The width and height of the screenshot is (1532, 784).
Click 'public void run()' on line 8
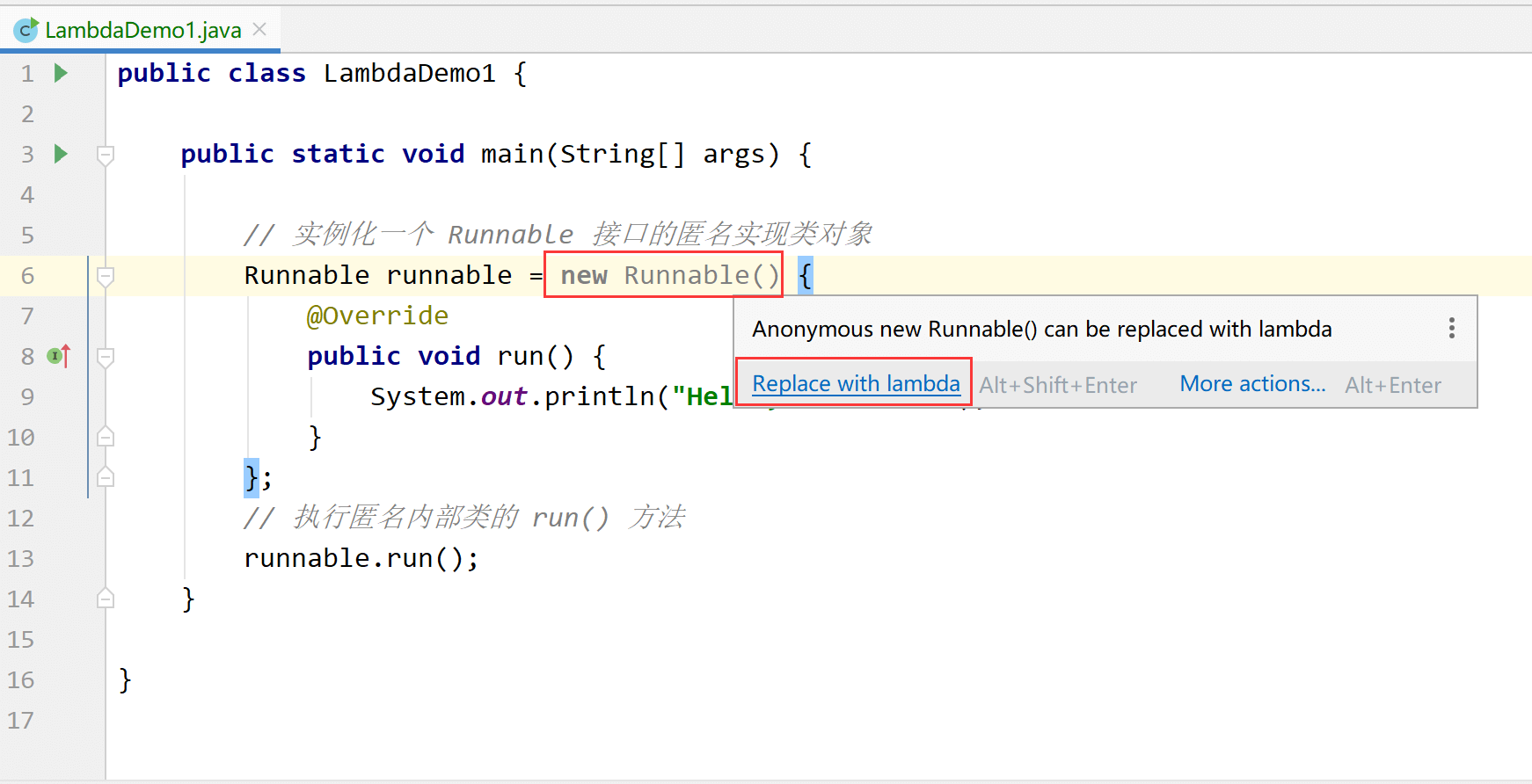441,356
